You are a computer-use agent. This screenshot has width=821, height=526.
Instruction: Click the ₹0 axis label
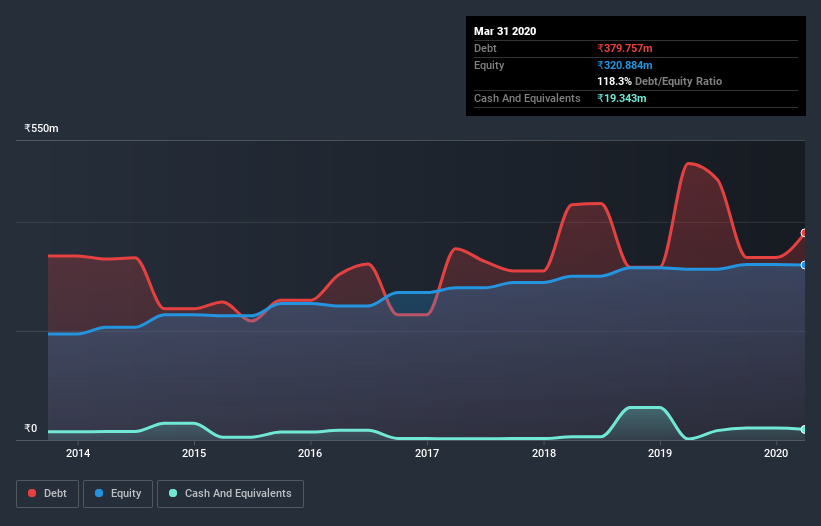tap(31, 428)
